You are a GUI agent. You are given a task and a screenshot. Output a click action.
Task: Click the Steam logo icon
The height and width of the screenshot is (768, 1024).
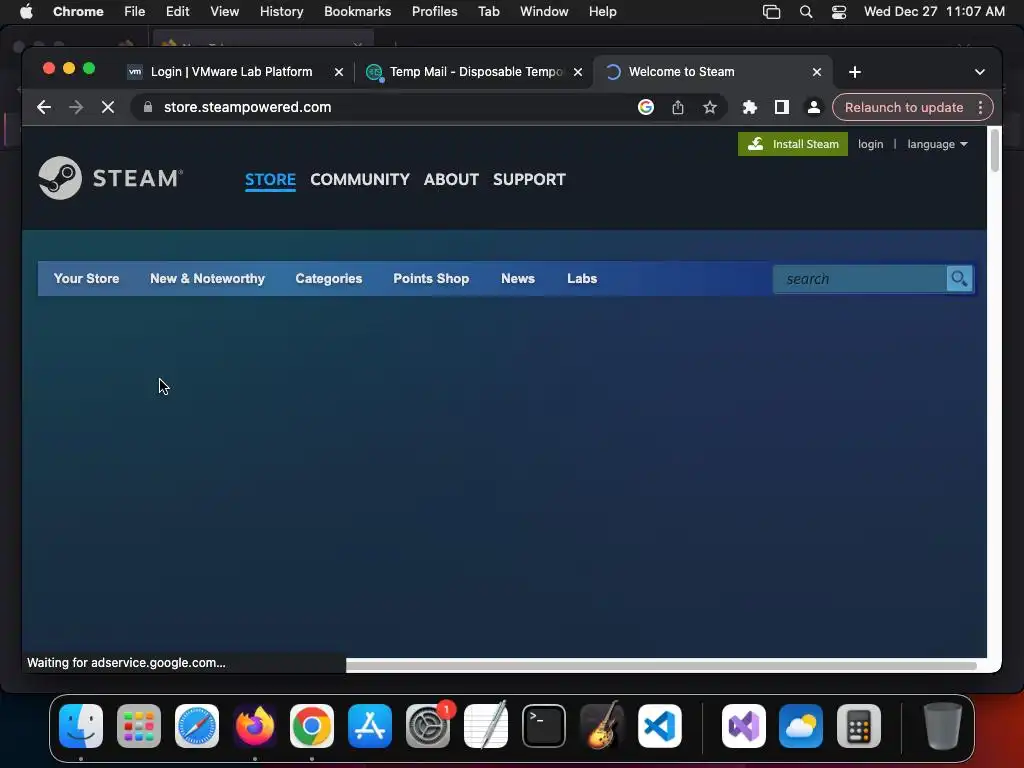(x=60, y=178)
